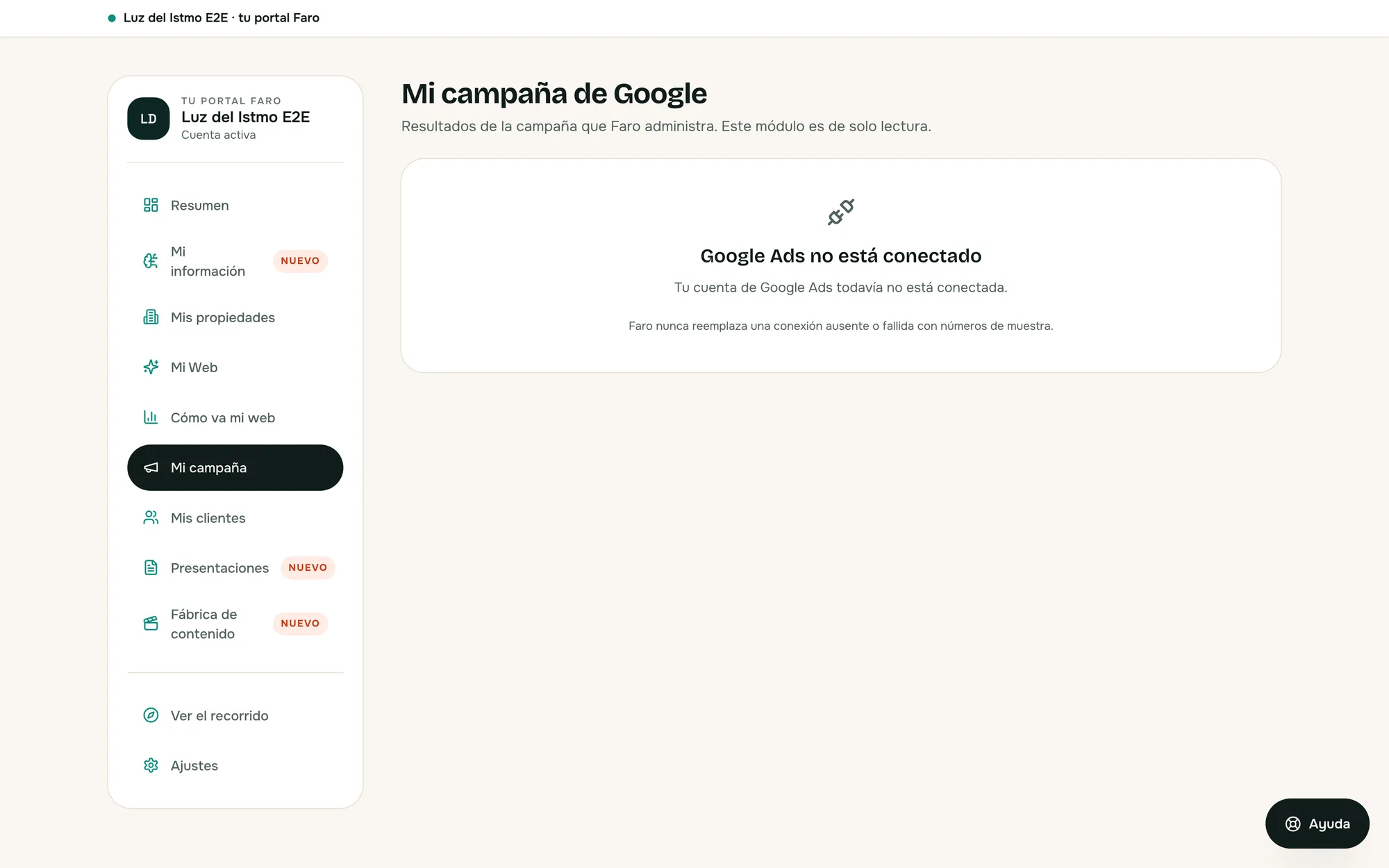Click the Mi campaña megaphone icon
The height and width of the screenshot is (868, 1389).
click(151, 467)
